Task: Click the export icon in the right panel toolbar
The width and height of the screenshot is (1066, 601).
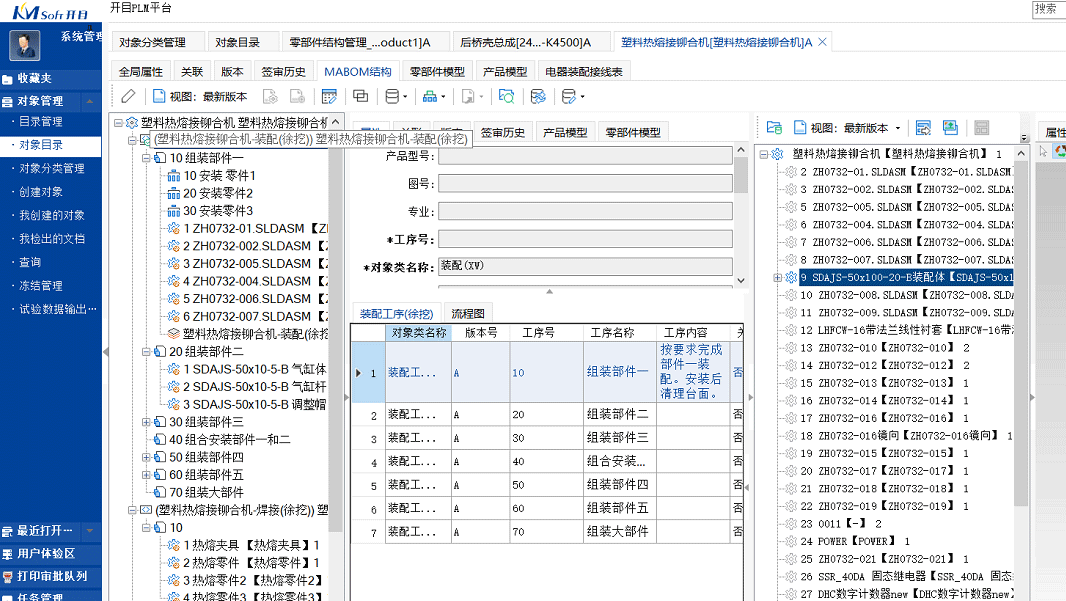Action: coord(924,127)
